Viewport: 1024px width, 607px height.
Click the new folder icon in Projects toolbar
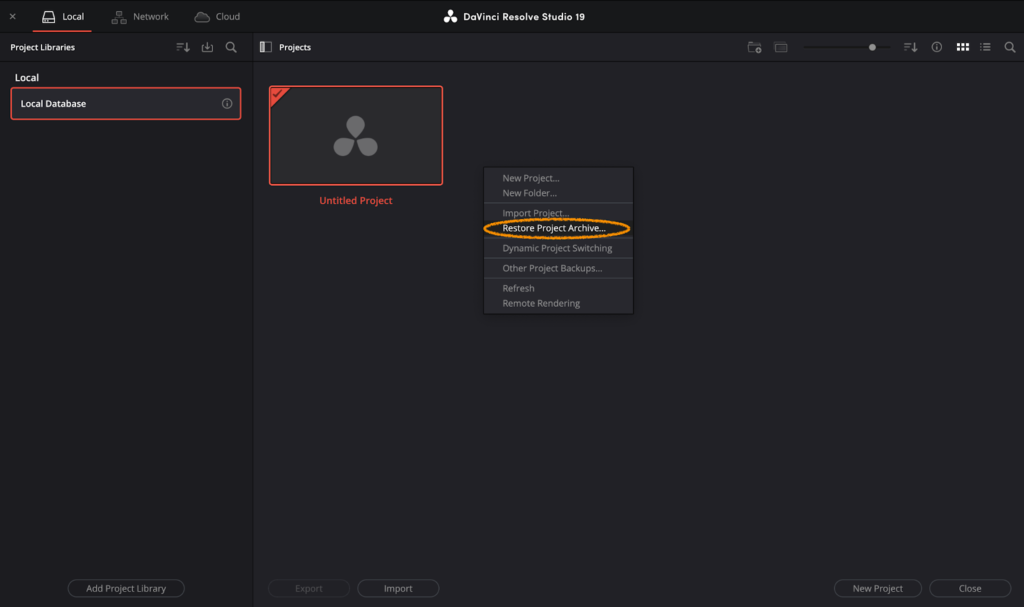coord(755,47)
